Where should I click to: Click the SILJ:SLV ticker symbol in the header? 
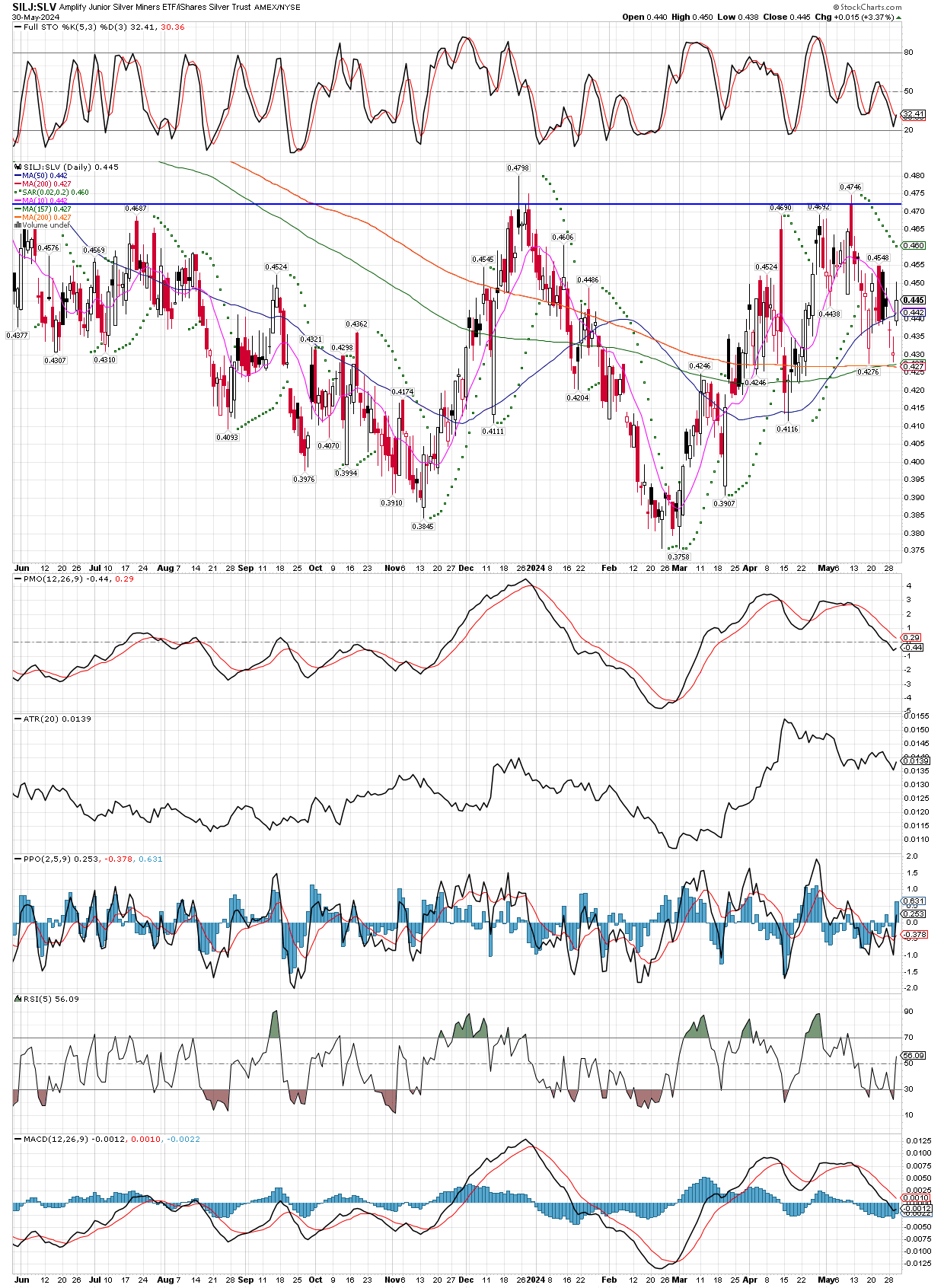tap(34, 7)
